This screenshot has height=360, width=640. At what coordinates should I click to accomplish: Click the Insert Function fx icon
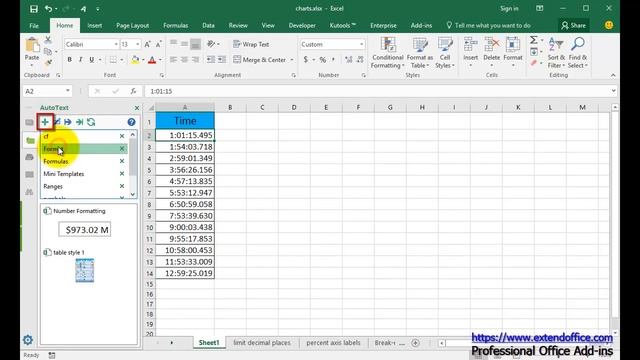point(133,91)
